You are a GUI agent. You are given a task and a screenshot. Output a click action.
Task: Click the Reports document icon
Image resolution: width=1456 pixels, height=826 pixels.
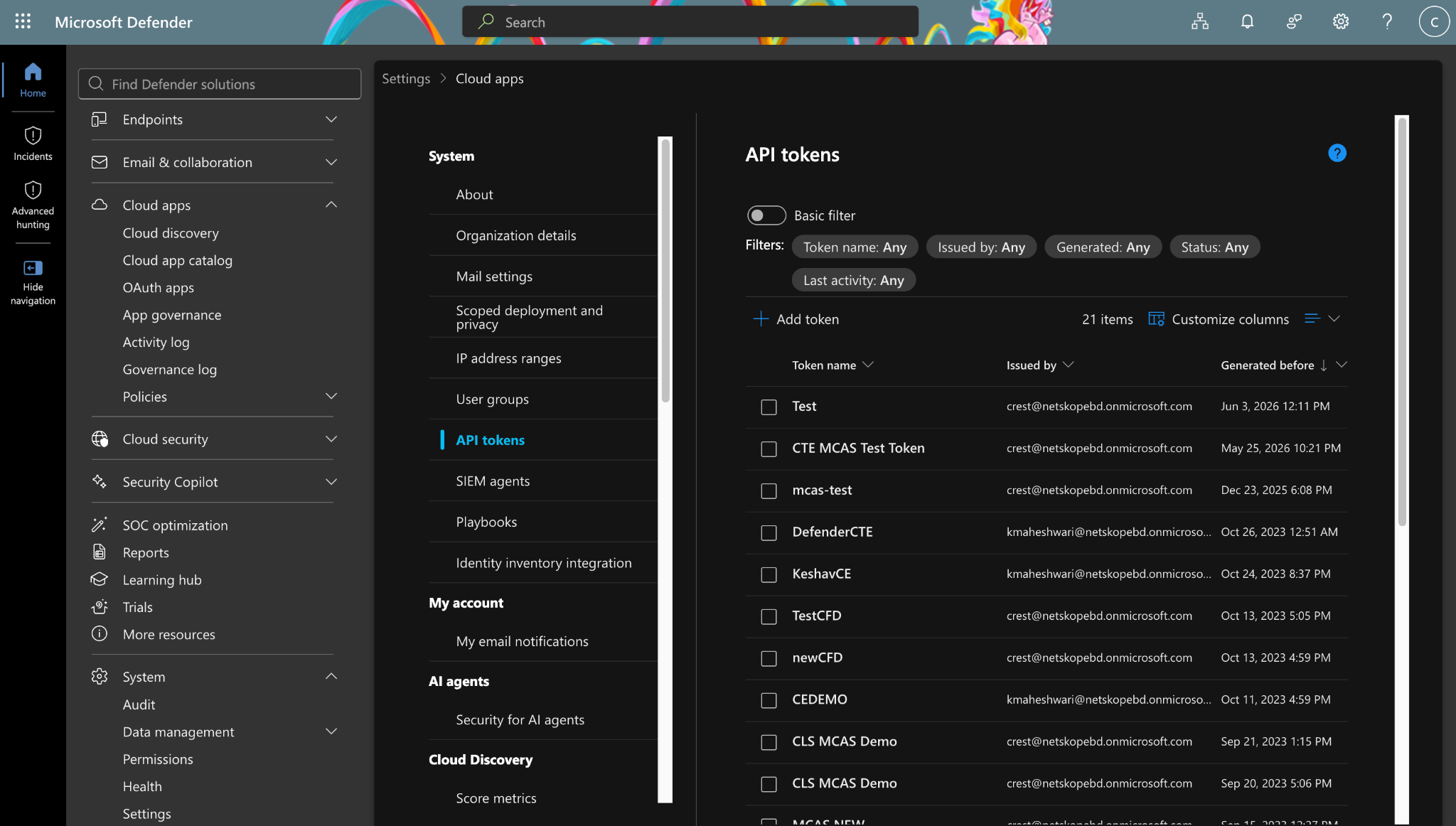[100, 552]
